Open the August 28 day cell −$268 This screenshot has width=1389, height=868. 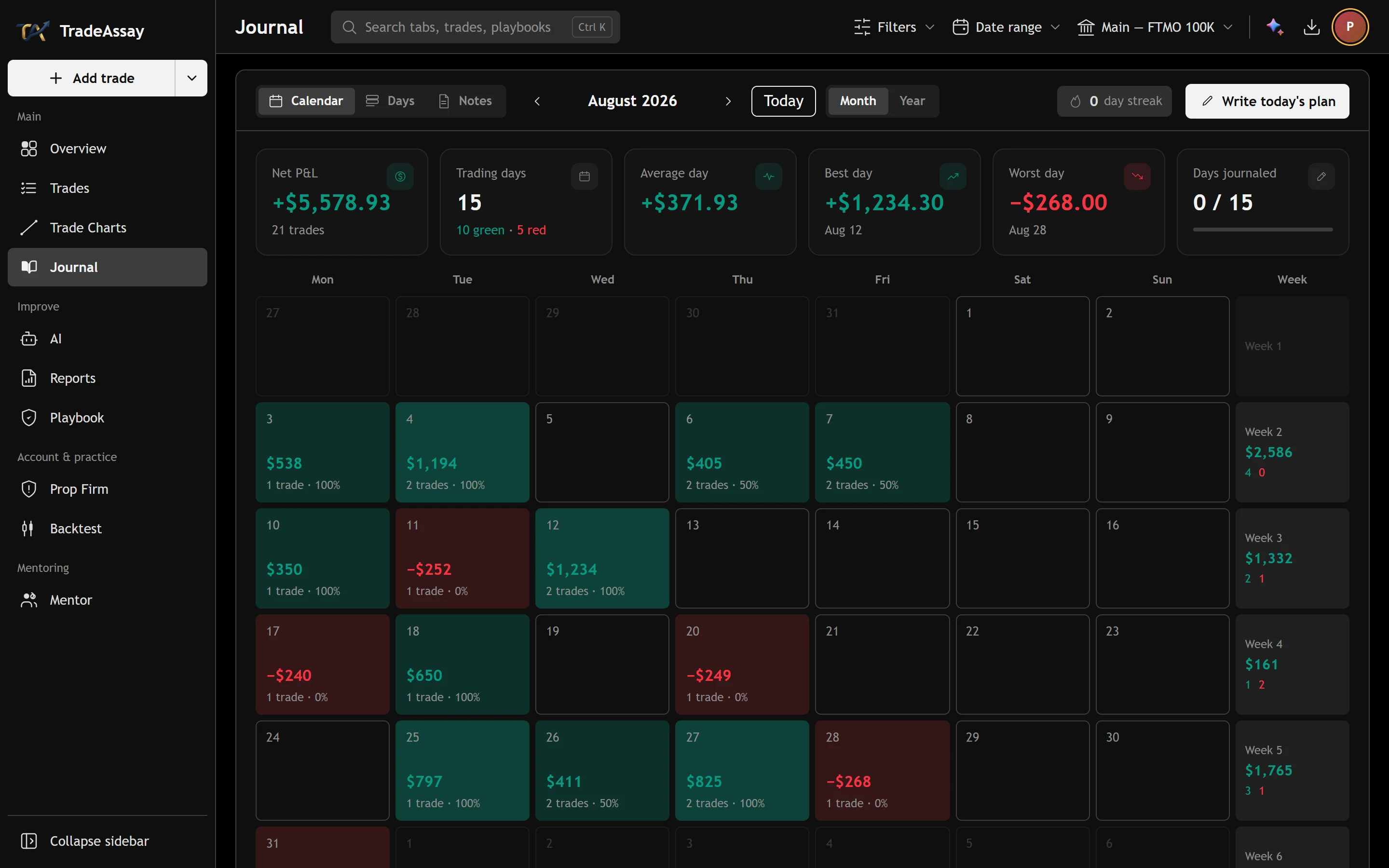point(882,771)
